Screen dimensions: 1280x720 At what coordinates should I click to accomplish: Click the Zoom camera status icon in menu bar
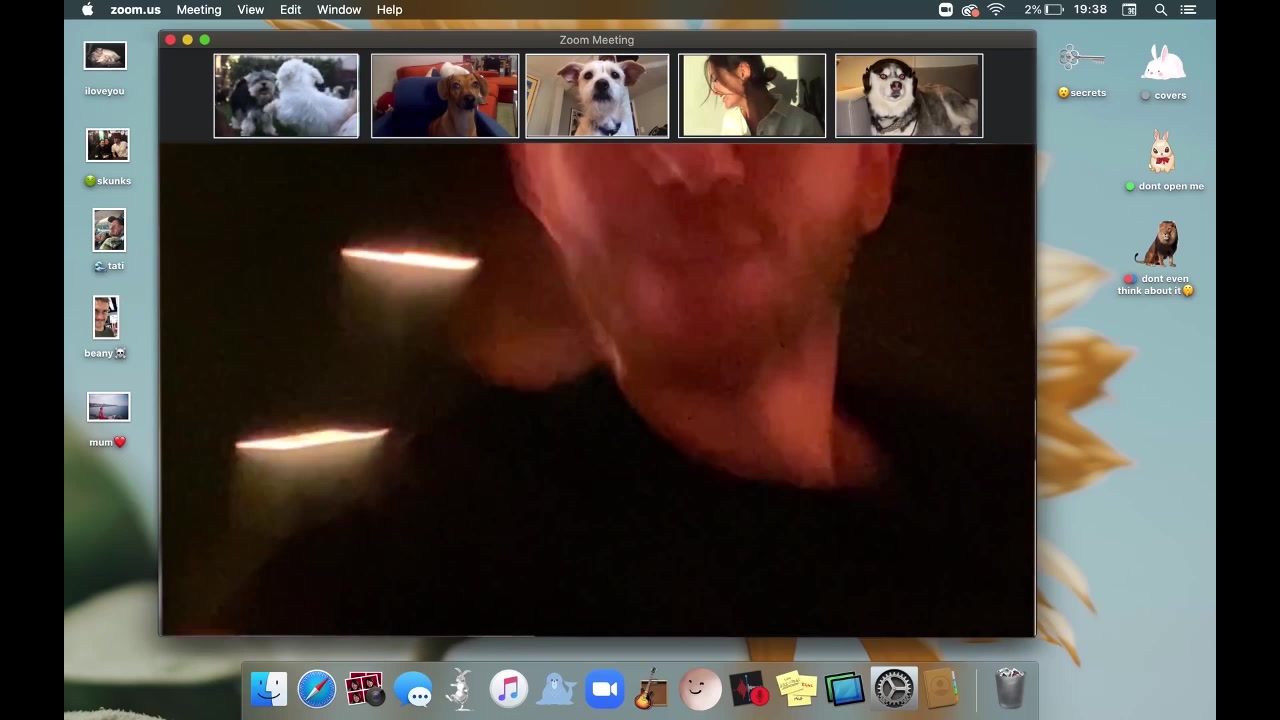coord(946,10)
